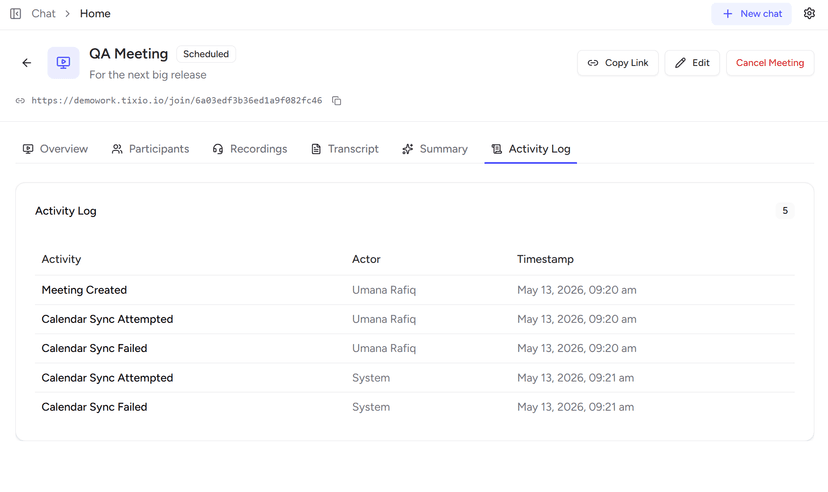
Task: Click the link icon beside the join URL
Action: click(x=20, y=100)
